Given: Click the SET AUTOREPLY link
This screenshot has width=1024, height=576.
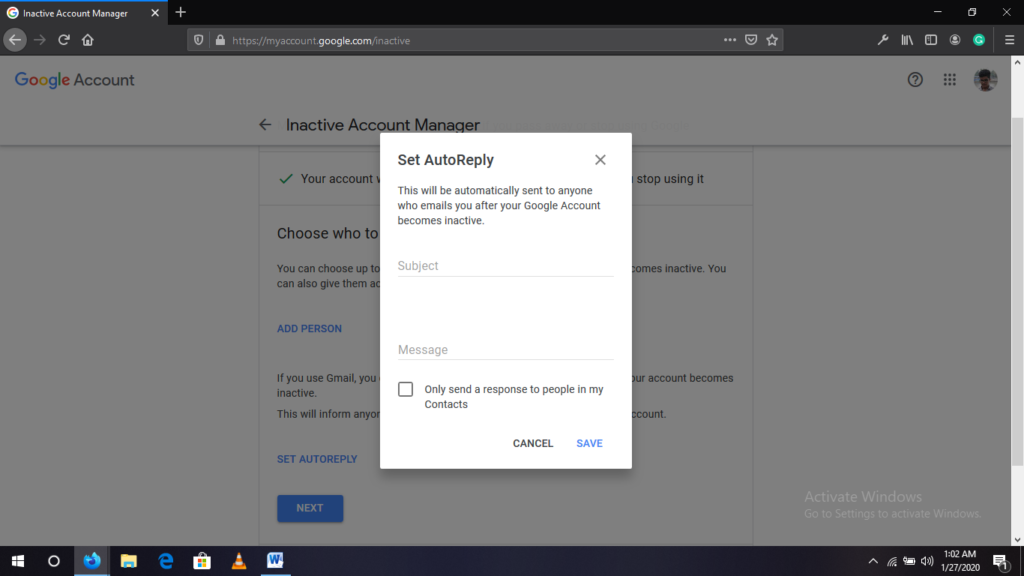Looking at the screenshot, I should pyautogui.click(x=317, y=459).
